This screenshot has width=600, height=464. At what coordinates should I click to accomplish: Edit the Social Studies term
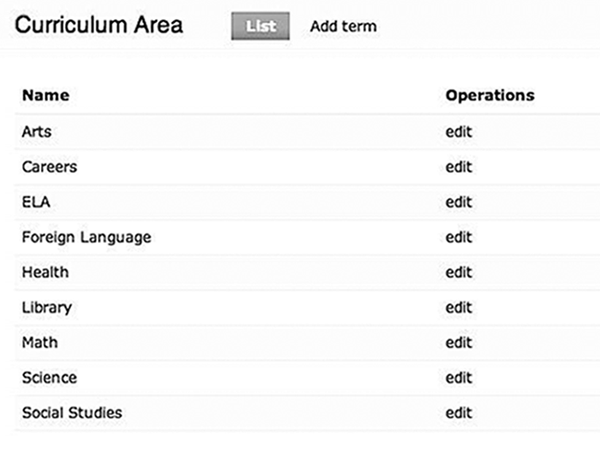coord(458,412)
